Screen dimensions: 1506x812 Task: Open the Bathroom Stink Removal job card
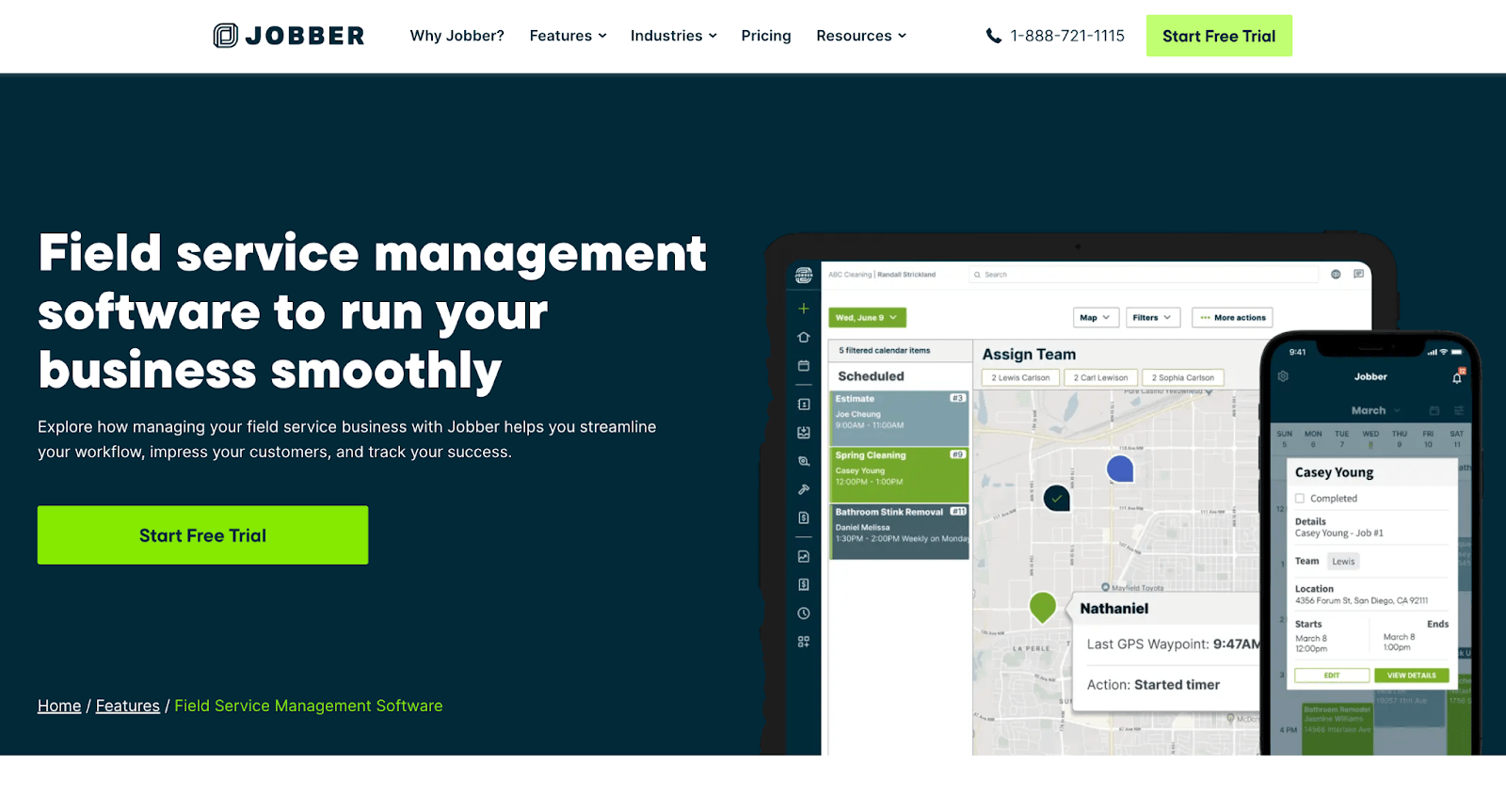[x=899, y=532]
